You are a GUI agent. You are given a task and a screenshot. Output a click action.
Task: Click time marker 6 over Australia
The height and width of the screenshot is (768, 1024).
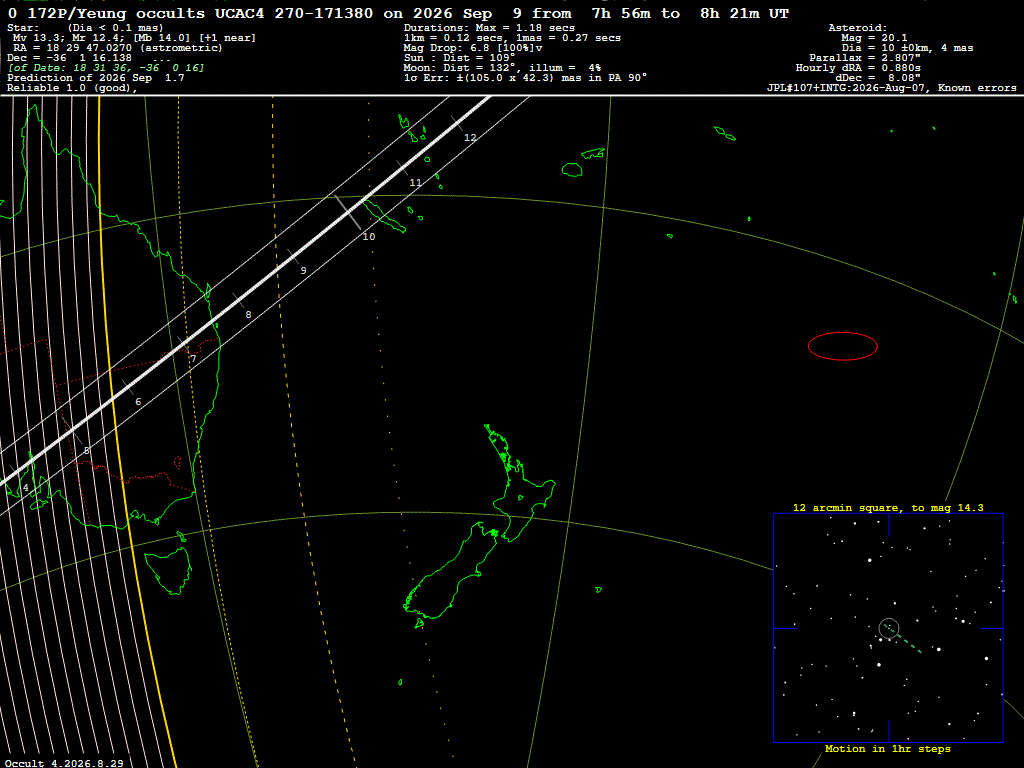click(138, 402)
